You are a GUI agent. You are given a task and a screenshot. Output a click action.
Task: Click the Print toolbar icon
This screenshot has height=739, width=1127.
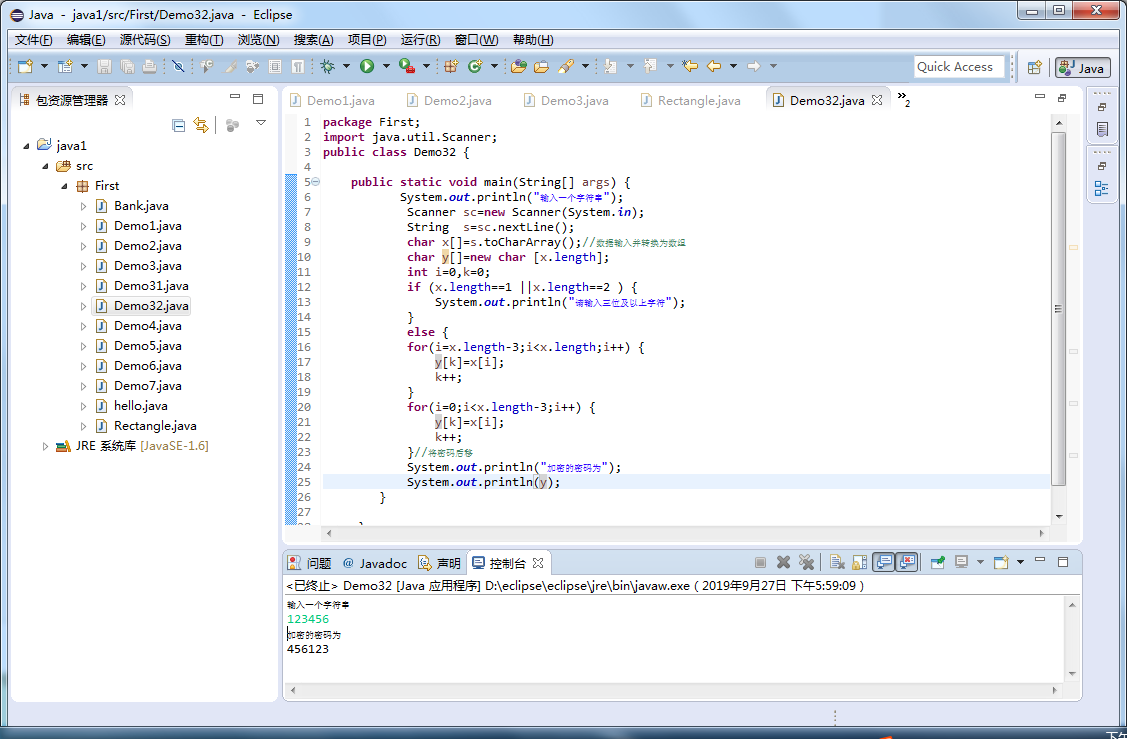point(150,66)
